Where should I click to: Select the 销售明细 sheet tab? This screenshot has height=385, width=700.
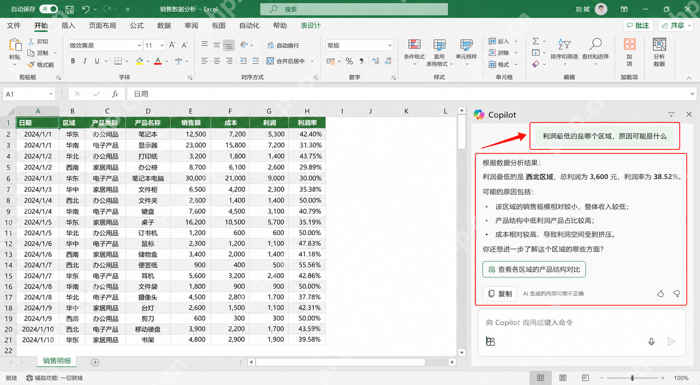(57, 361)
